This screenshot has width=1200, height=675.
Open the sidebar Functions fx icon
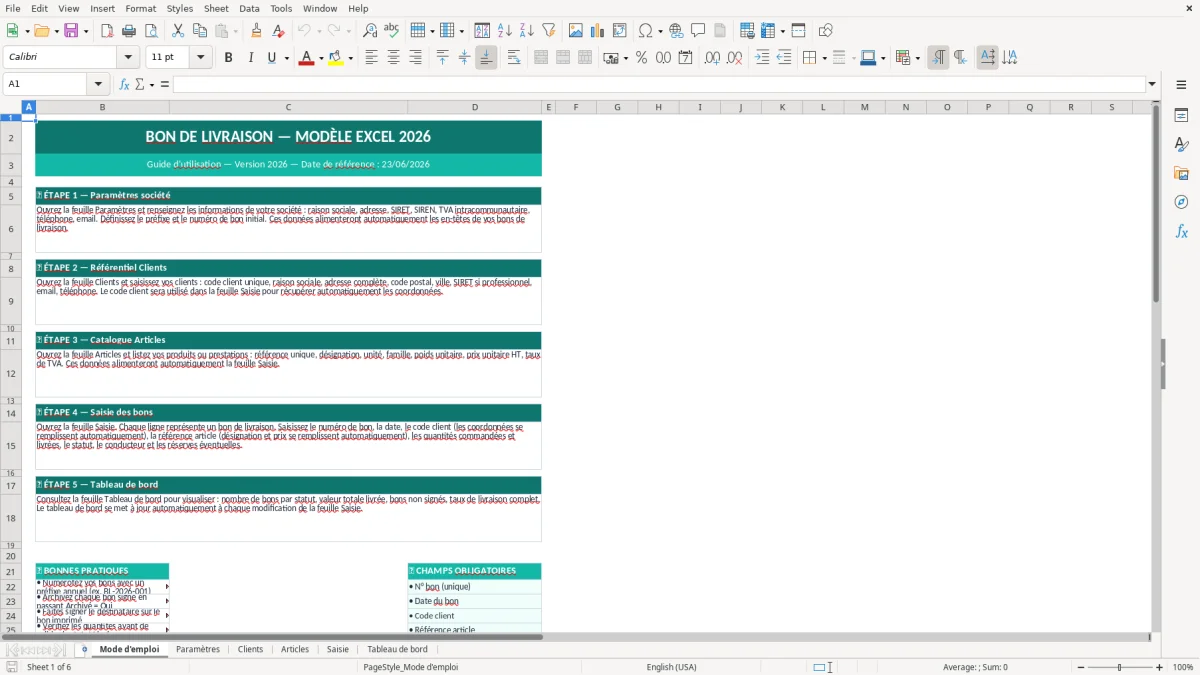click(1181, 231)
